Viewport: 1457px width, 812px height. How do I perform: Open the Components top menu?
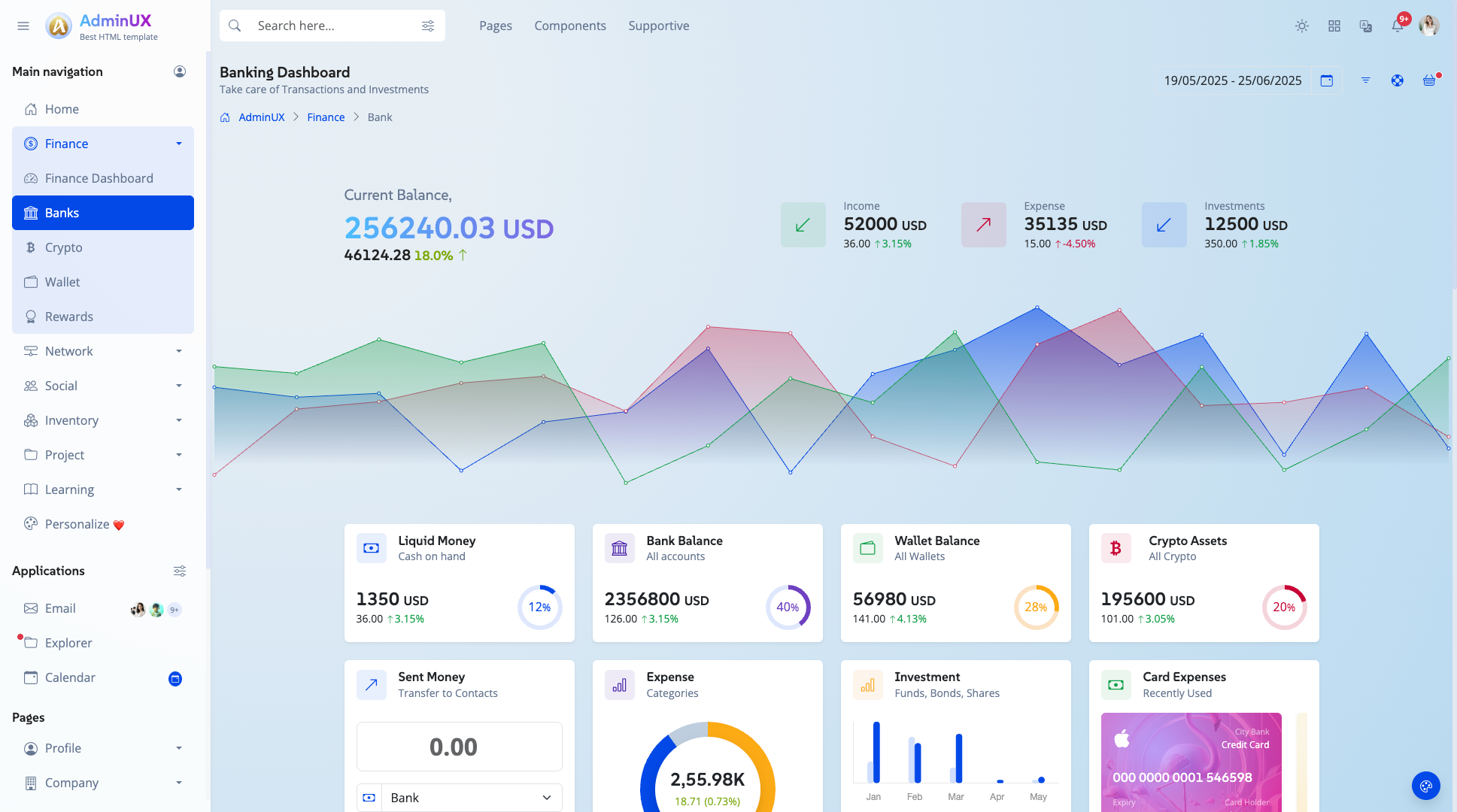point(570,26)
